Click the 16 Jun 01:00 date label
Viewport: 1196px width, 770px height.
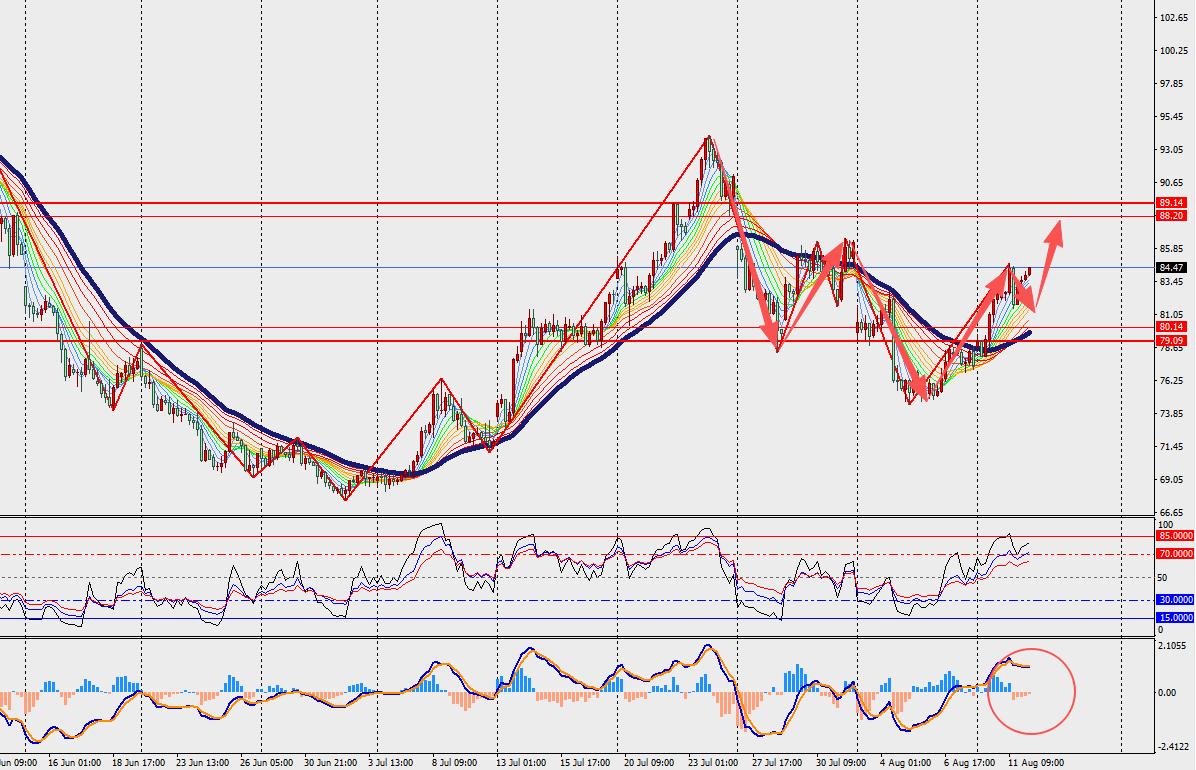coord(74,762)
